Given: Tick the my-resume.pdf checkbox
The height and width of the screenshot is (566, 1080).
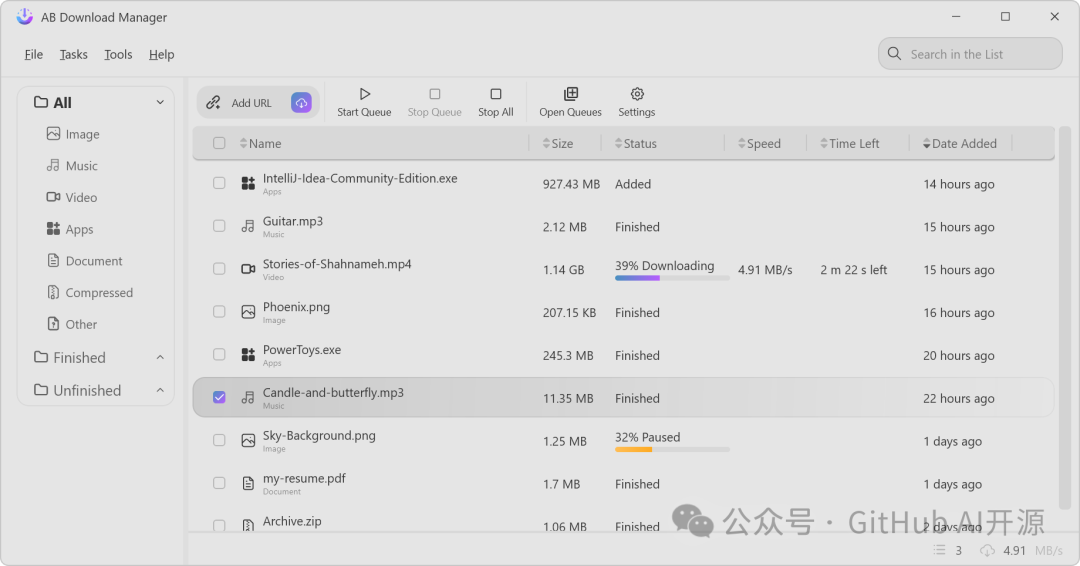Looking at the screenshot, I should click(219, 483).
